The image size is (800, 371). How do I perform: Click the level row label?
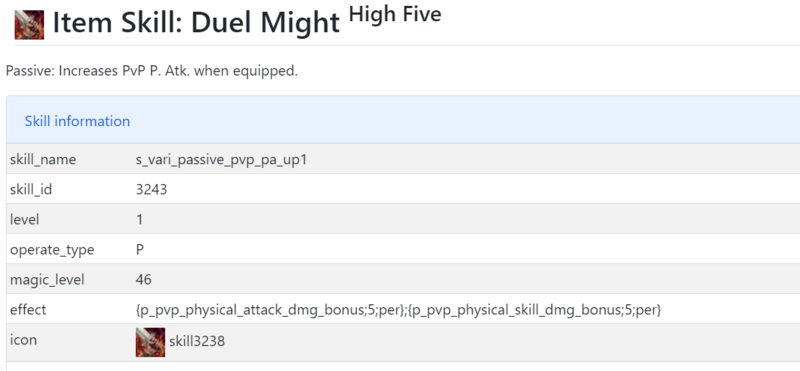(x=24, y=220)
